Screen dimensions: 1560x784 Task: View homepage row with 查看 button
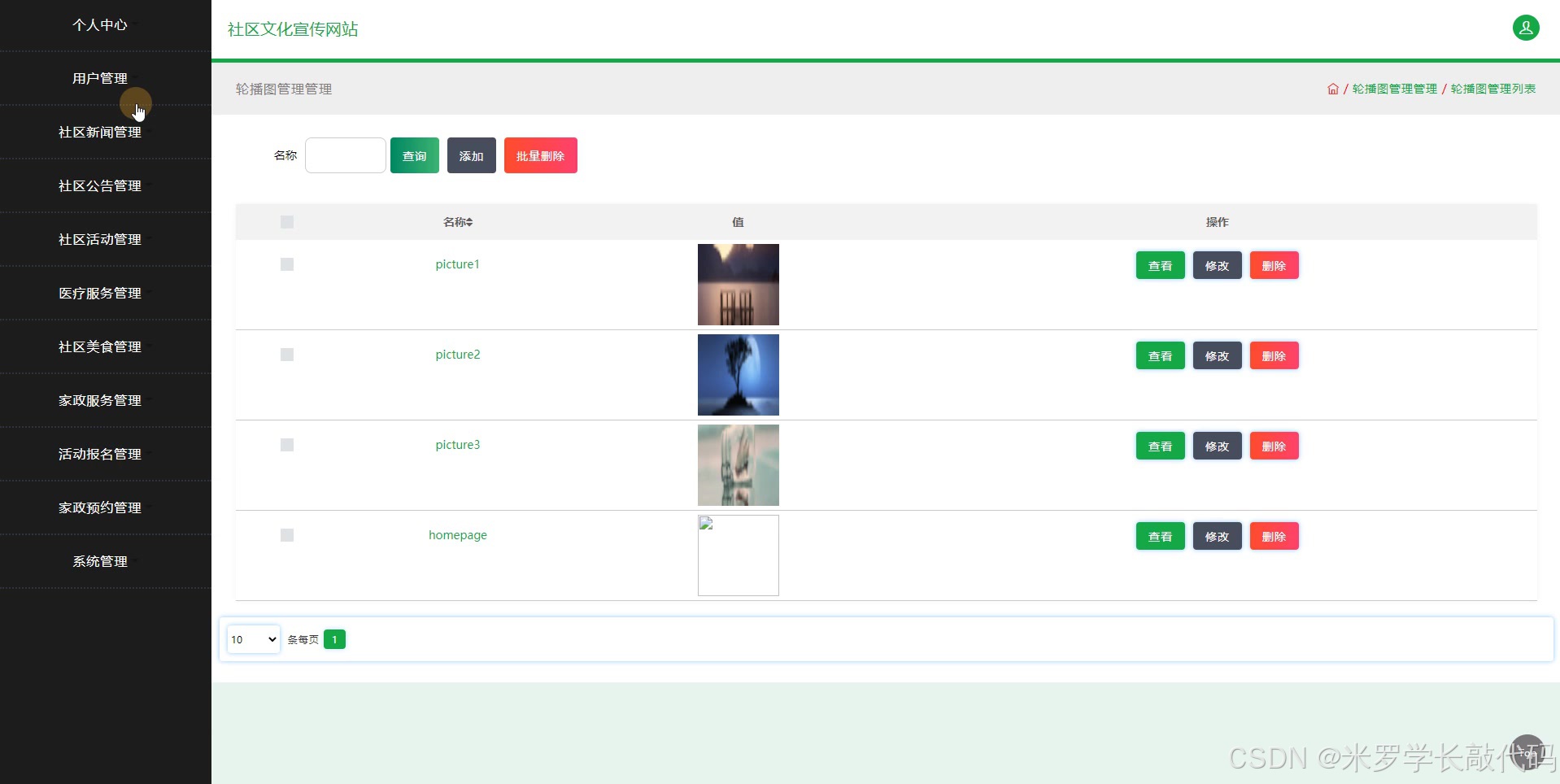point(1161,536)
